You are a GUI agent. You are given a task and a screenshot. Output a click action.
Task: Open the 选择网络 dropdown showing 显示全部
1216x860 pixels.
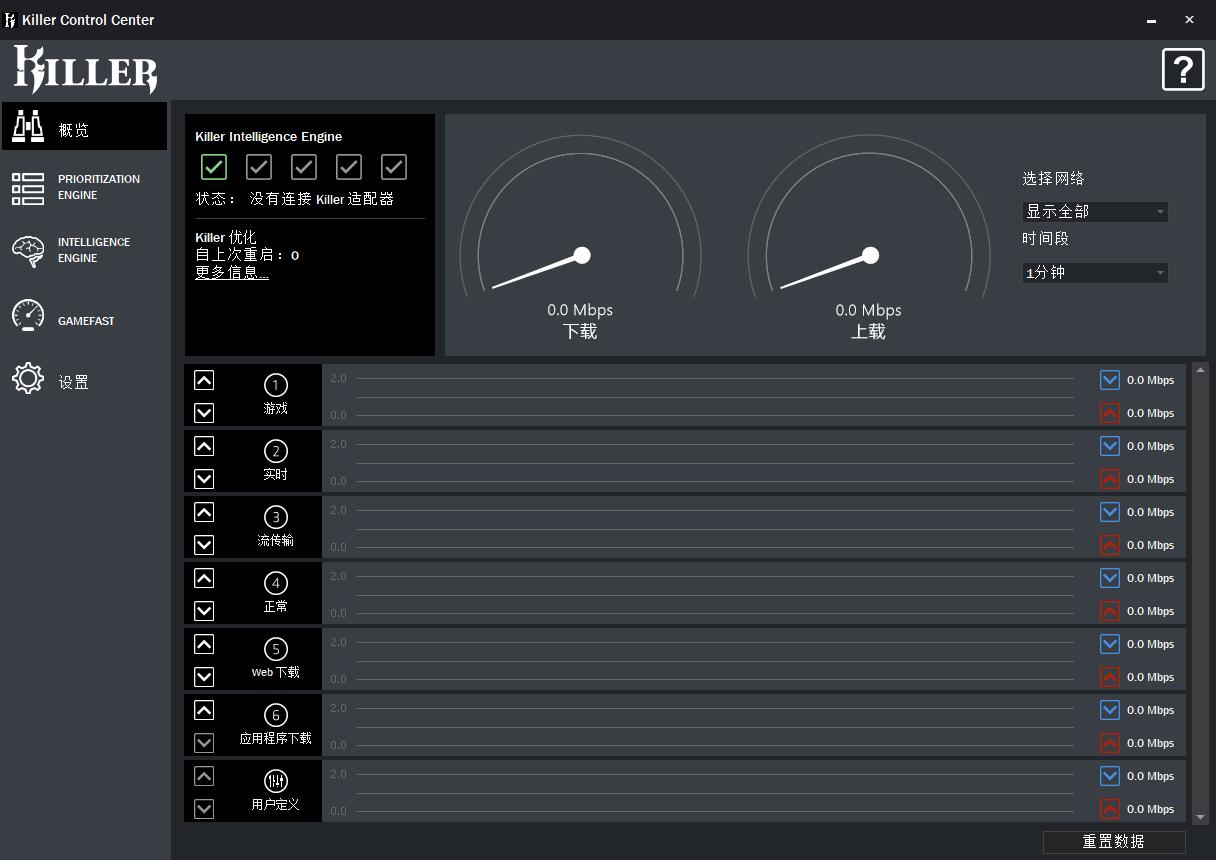coord(1095,212)
